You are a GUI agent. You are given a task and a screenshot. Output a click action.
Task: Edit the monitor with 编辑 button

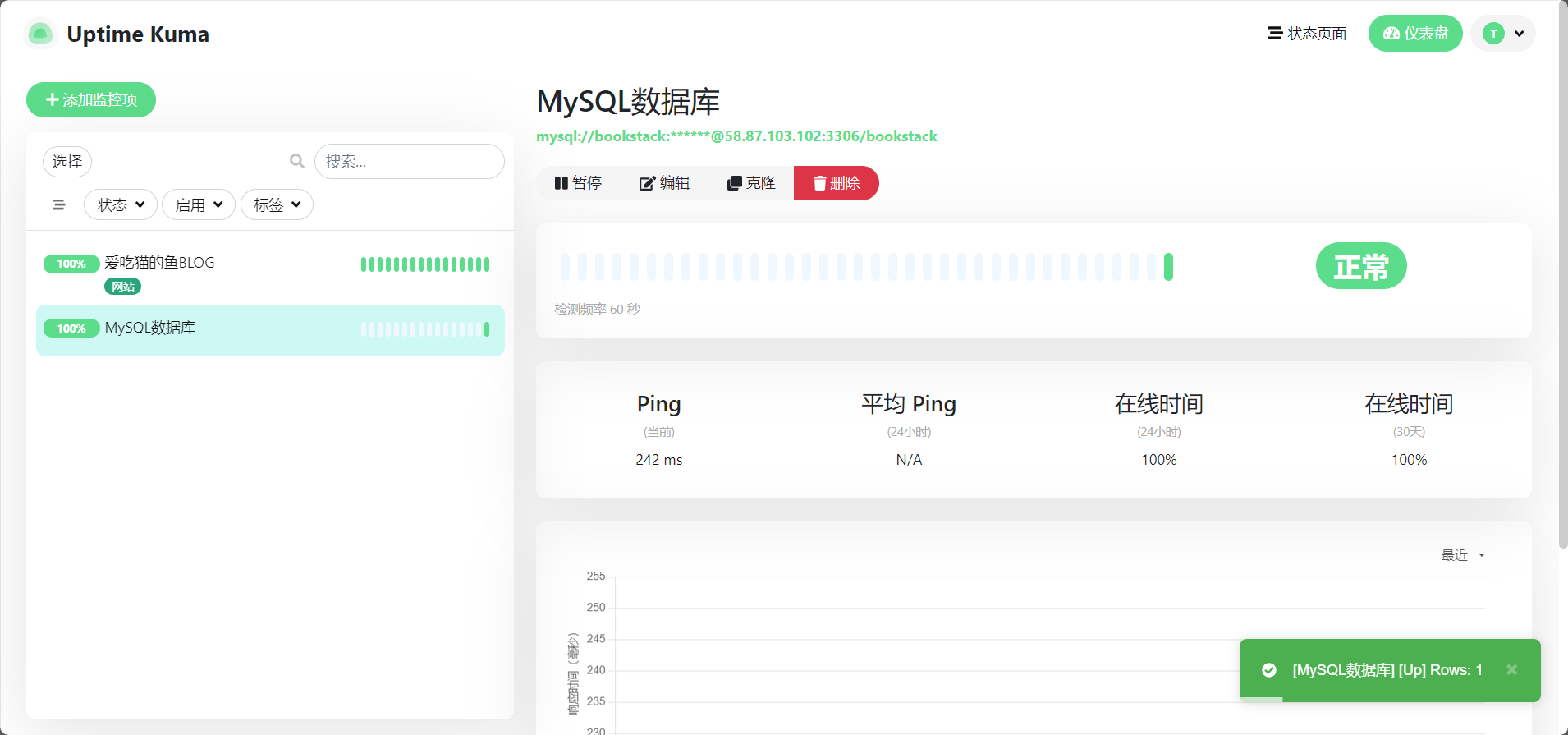[x=664, y=183]
